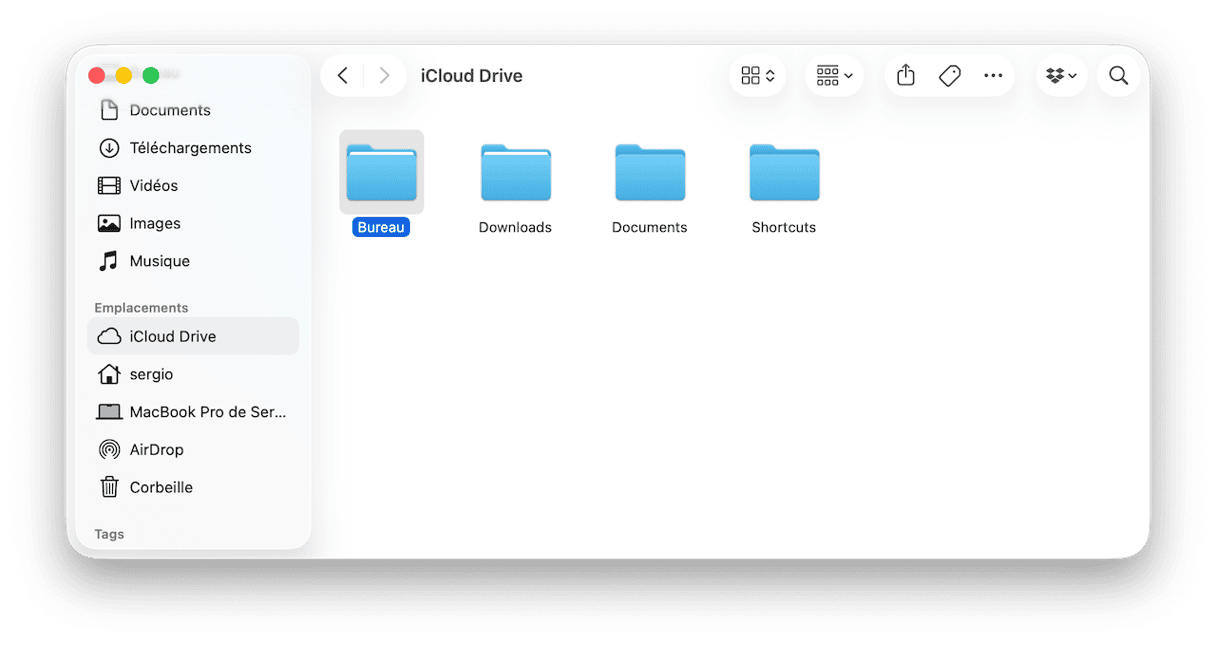The height and width of the screenshot is (646, 1216).
Task: Open Téléchargements in the sidebar
Action: 193,148
